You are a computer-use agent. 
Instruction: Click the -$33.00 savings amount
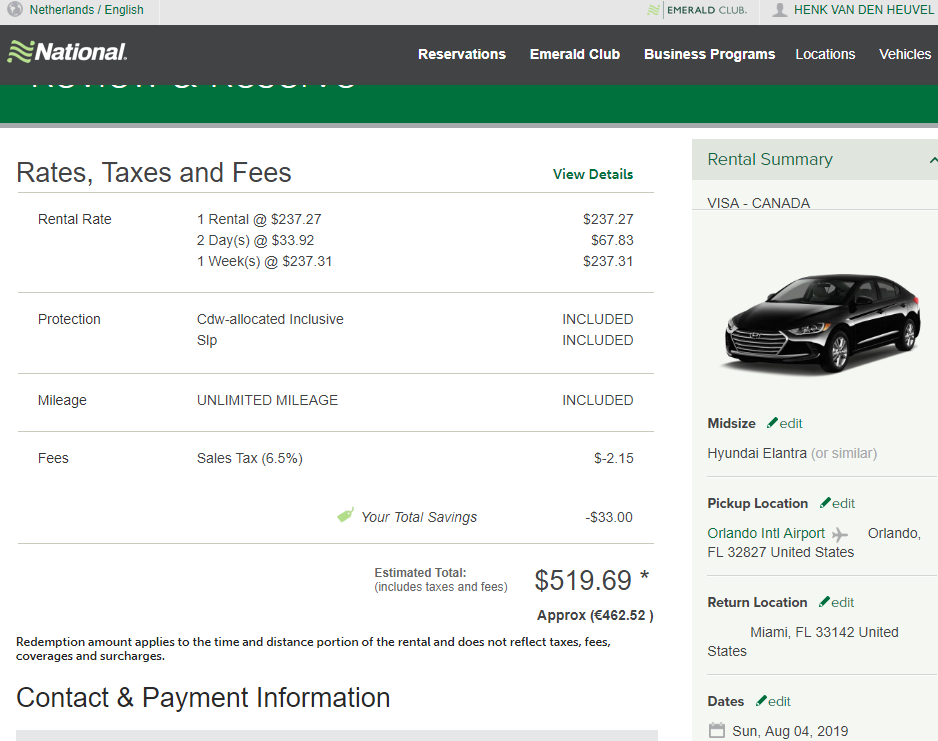[x=609, y=517]
